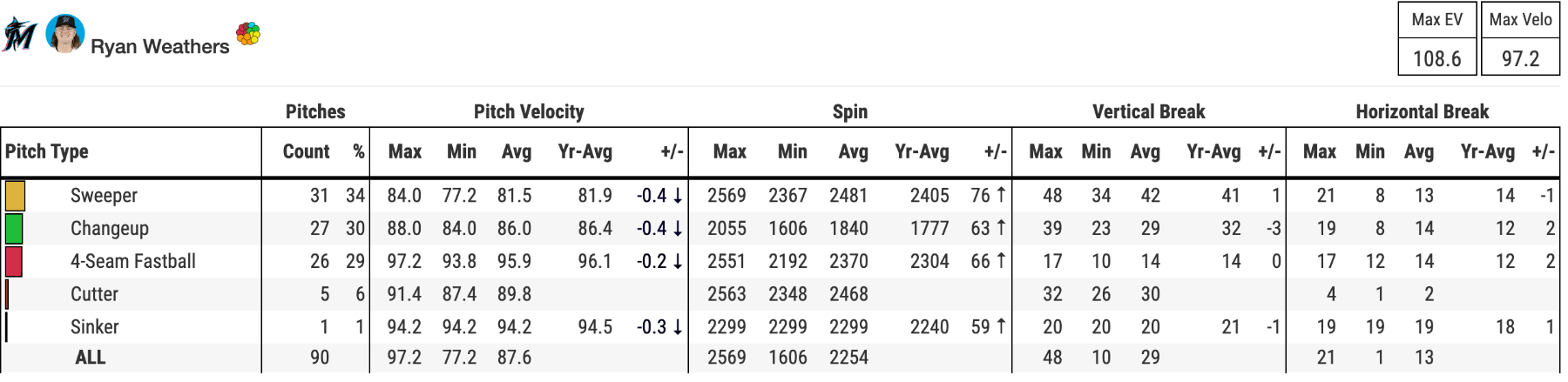Click the Sweeper spin up-arrow indicator

coord(1001,196)
